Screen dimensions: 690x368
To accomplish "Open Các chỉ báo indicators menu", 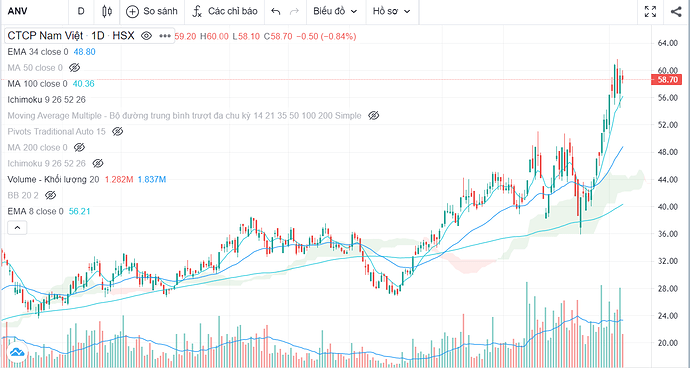I will tap(224, 11).
